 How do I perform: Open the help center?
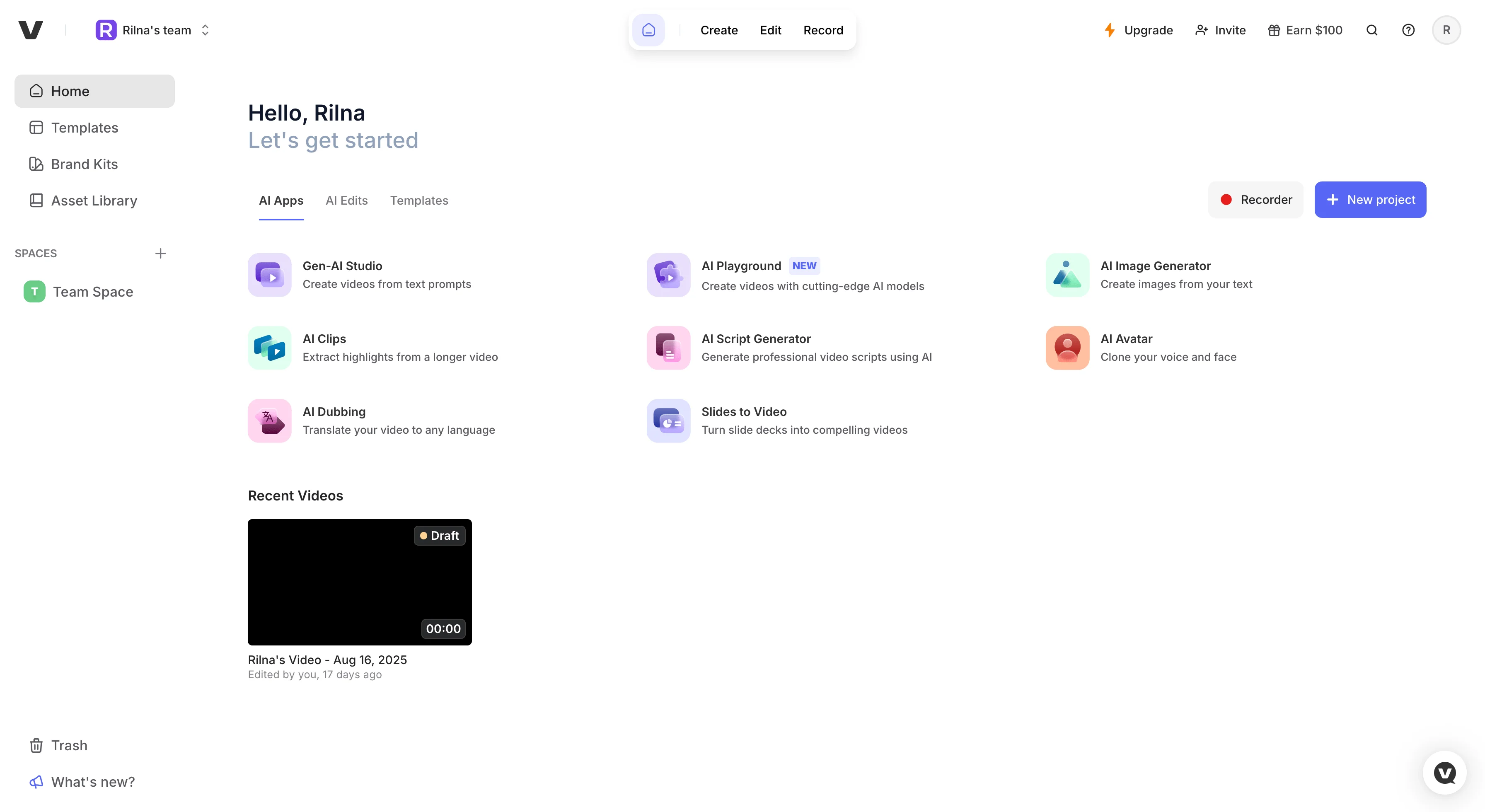[1408, 30]
